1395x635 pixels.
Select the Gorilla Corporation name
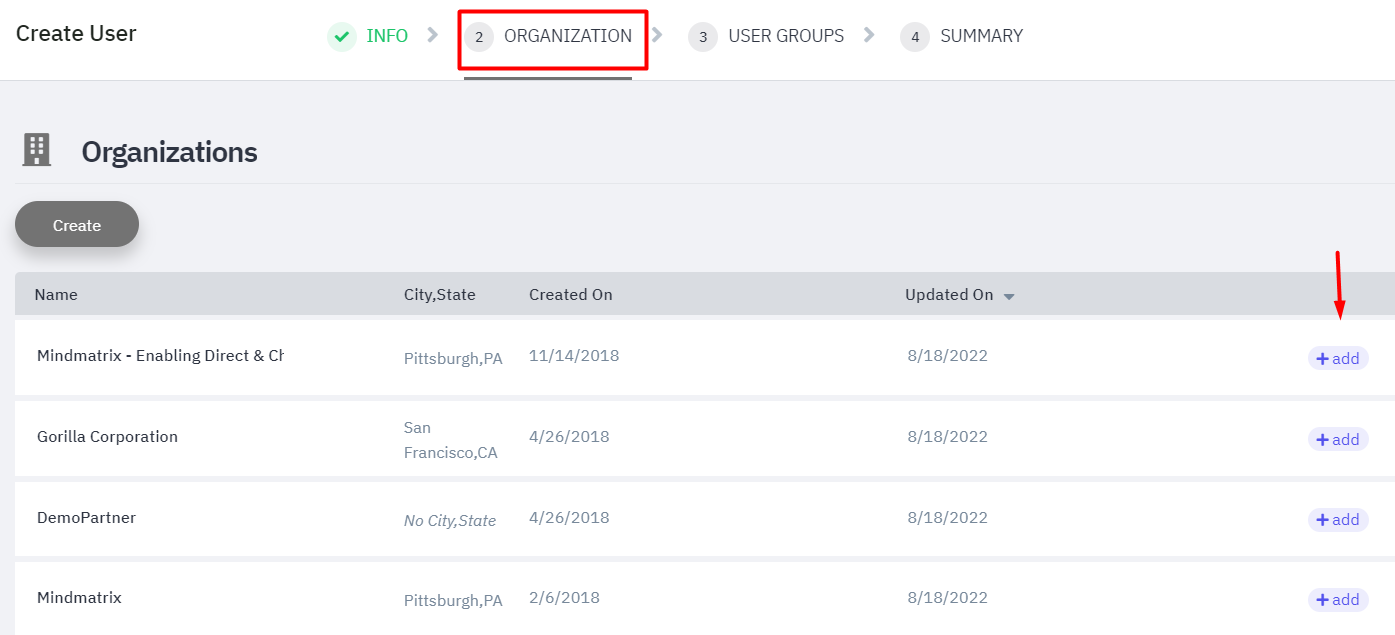click(x=107, y=436)
